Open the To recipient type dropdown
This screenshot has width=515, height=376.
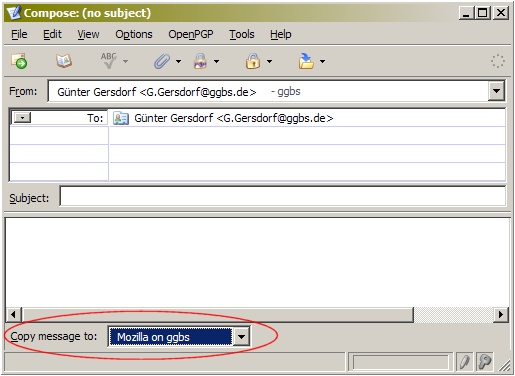22,118
